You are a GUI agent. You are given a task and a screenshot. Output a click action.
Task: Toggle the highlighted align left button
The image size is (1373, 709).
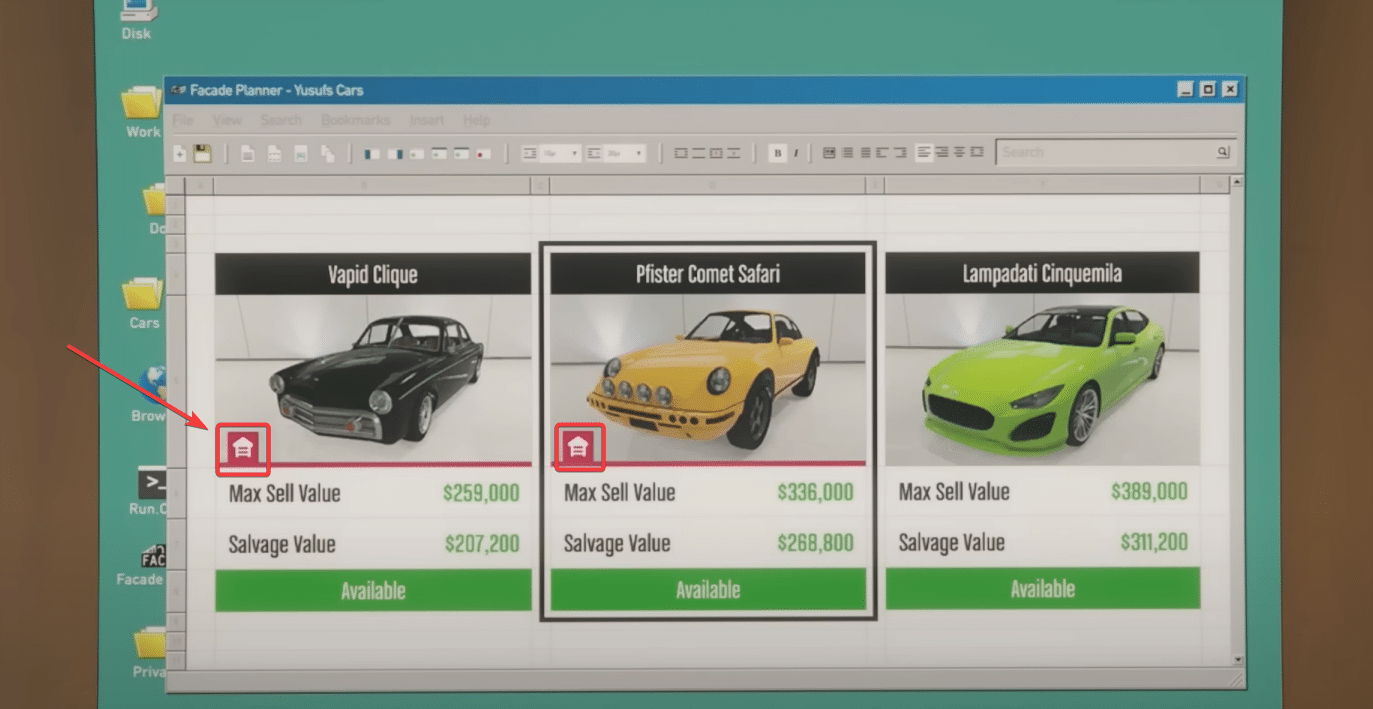924,152
